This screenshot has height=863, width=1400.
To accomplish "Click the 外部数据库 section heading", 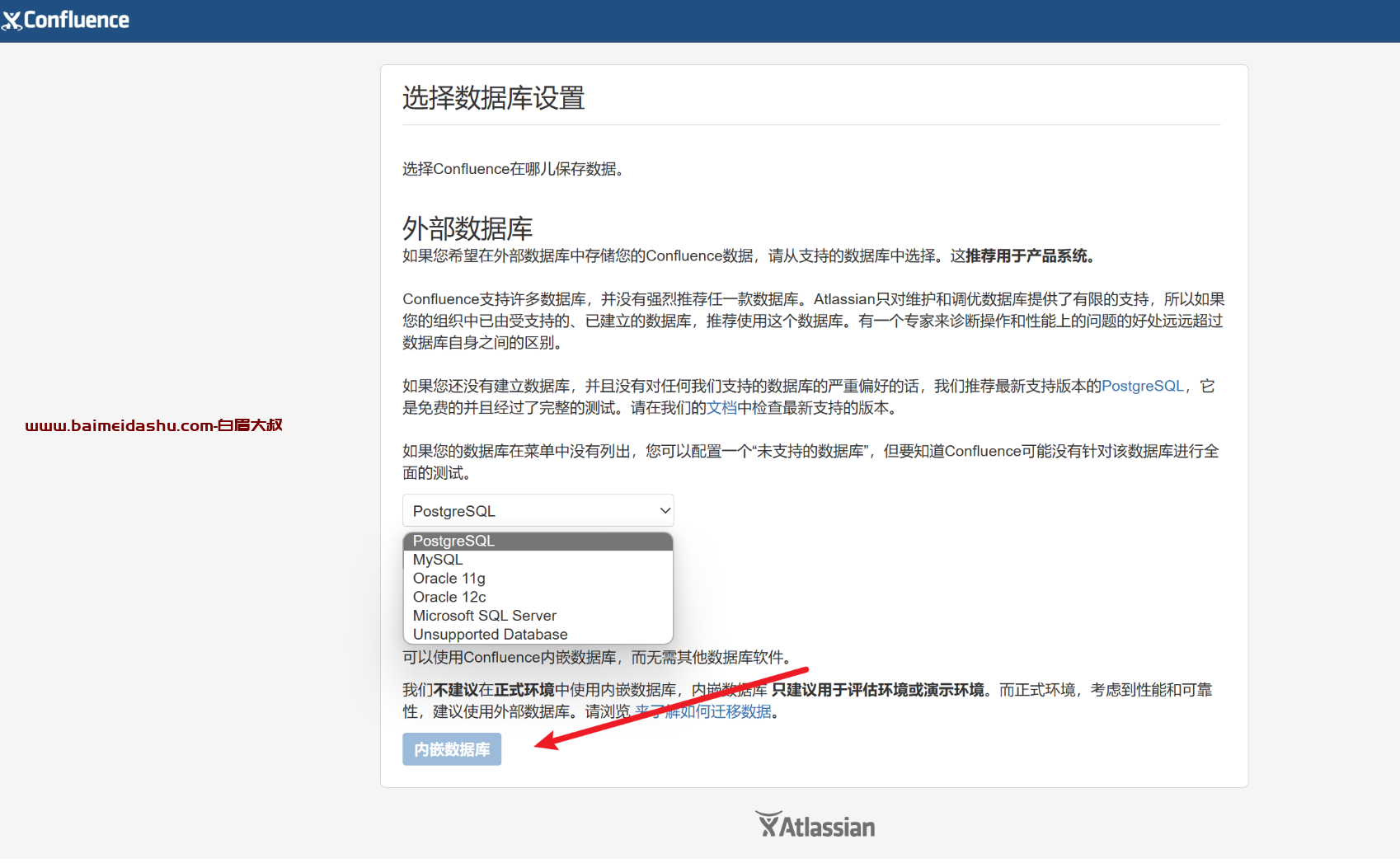I will (467, 227).
